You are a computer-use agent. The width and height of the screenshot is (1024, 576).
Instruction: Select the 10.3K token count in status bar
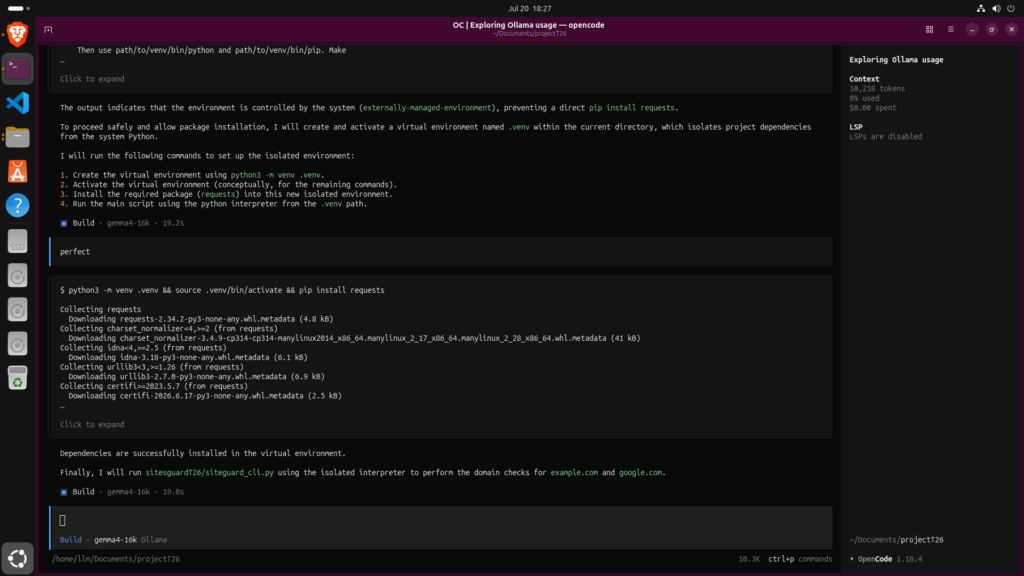click(749, 559)
